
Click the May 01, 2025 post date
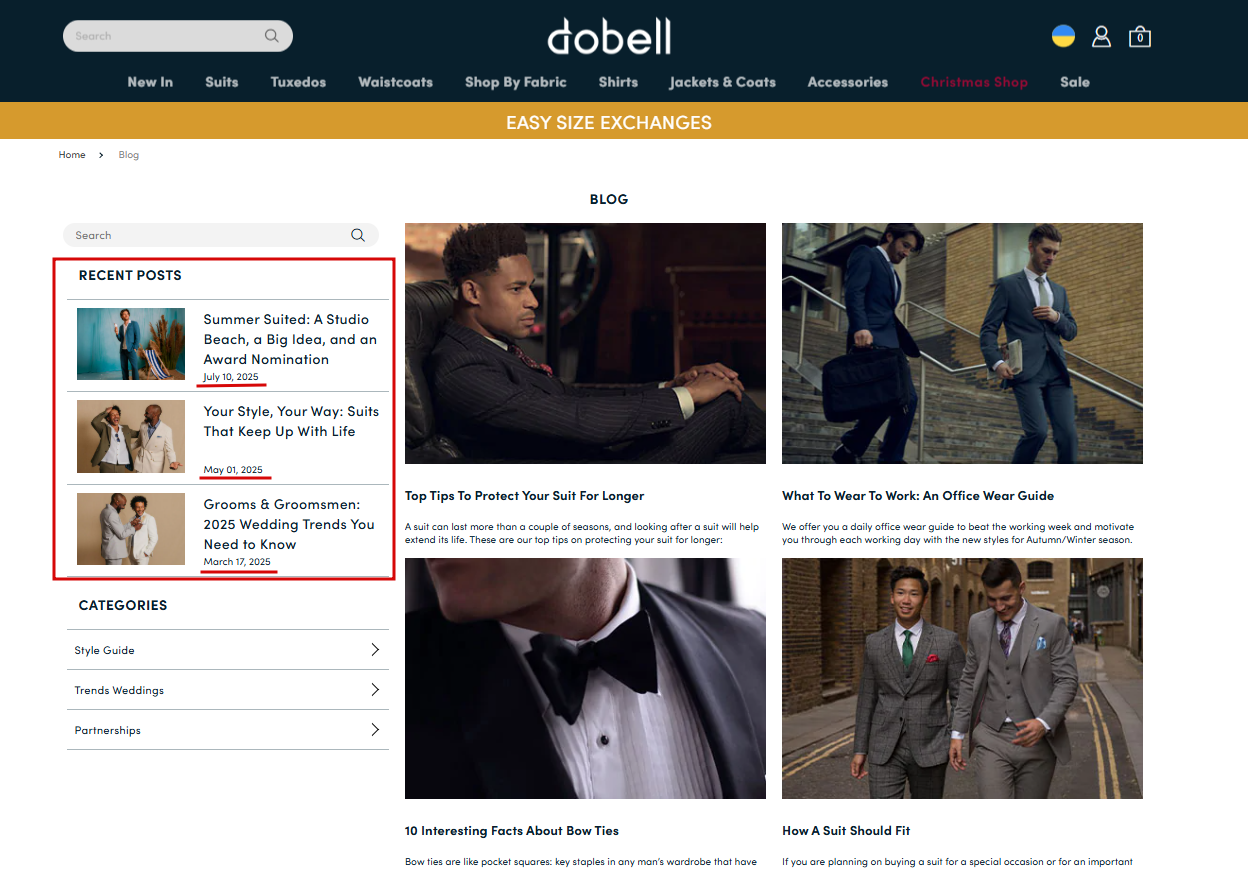[233, 470]
